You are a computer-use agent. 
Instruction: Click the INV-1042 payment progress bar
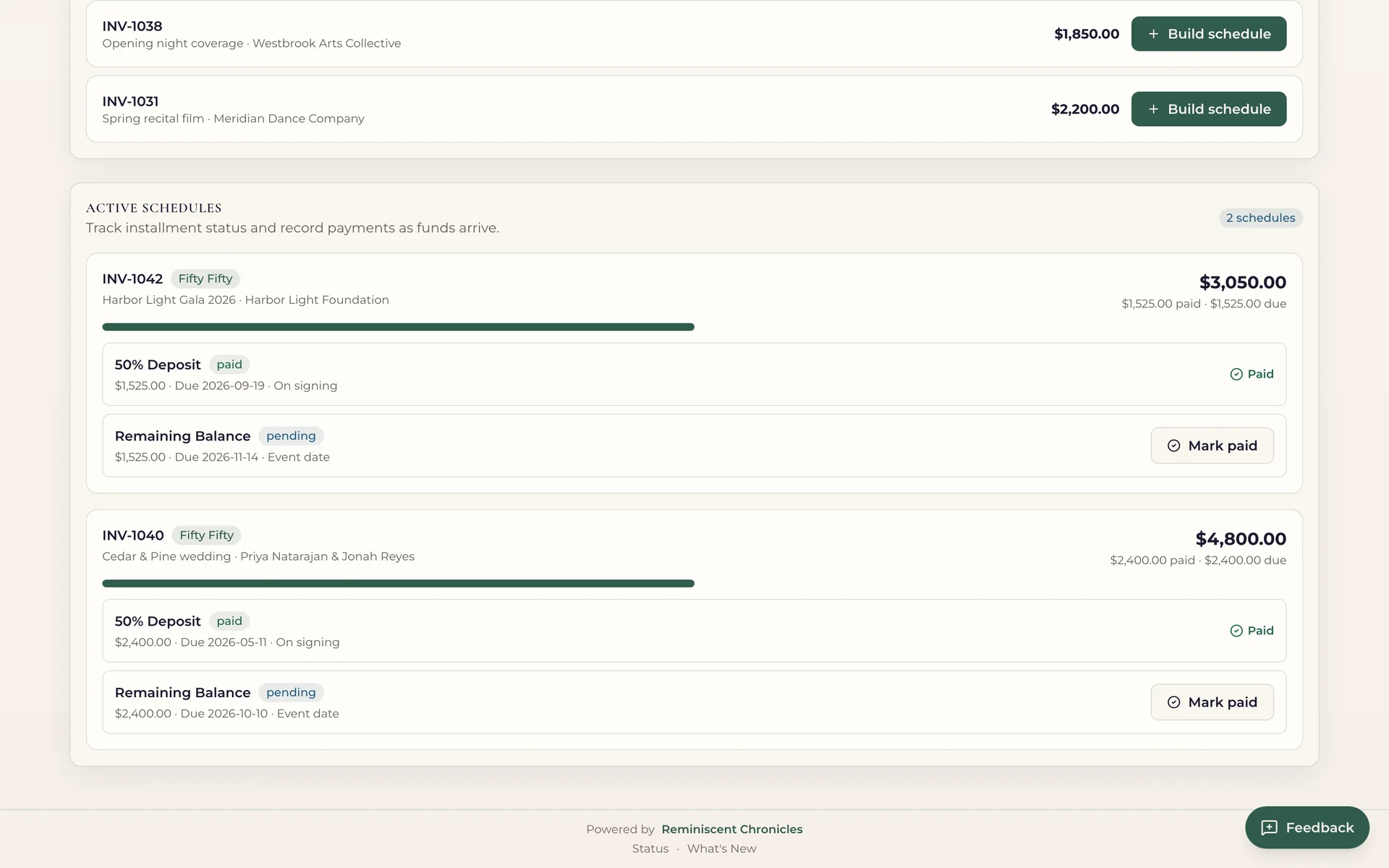click(x=694, y=327)
